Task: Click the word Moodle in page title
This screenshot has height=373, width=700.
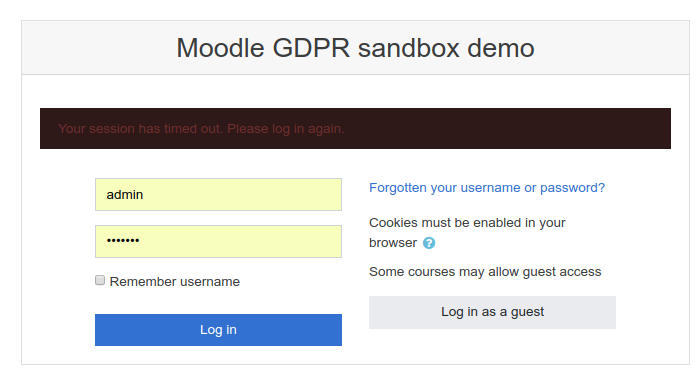Action: tap(221, 48)
